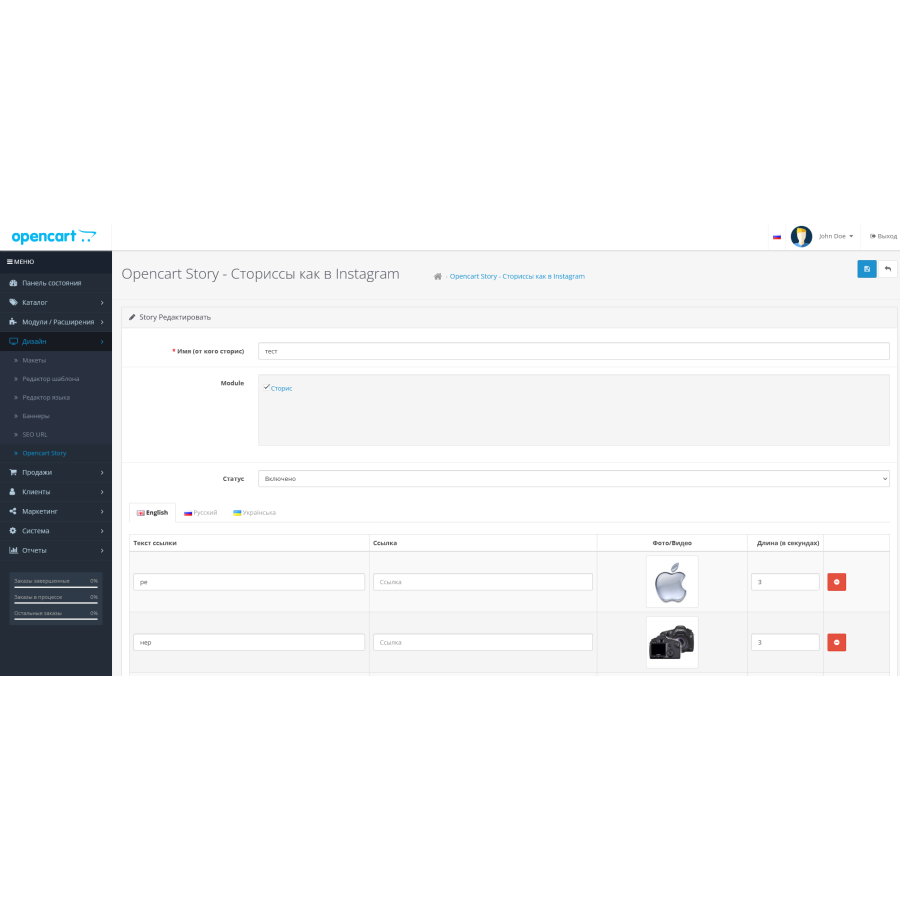Click the home breadcrumb icon
The width and height of the screenshot is (900, 900).
click(x=437, y=277)
